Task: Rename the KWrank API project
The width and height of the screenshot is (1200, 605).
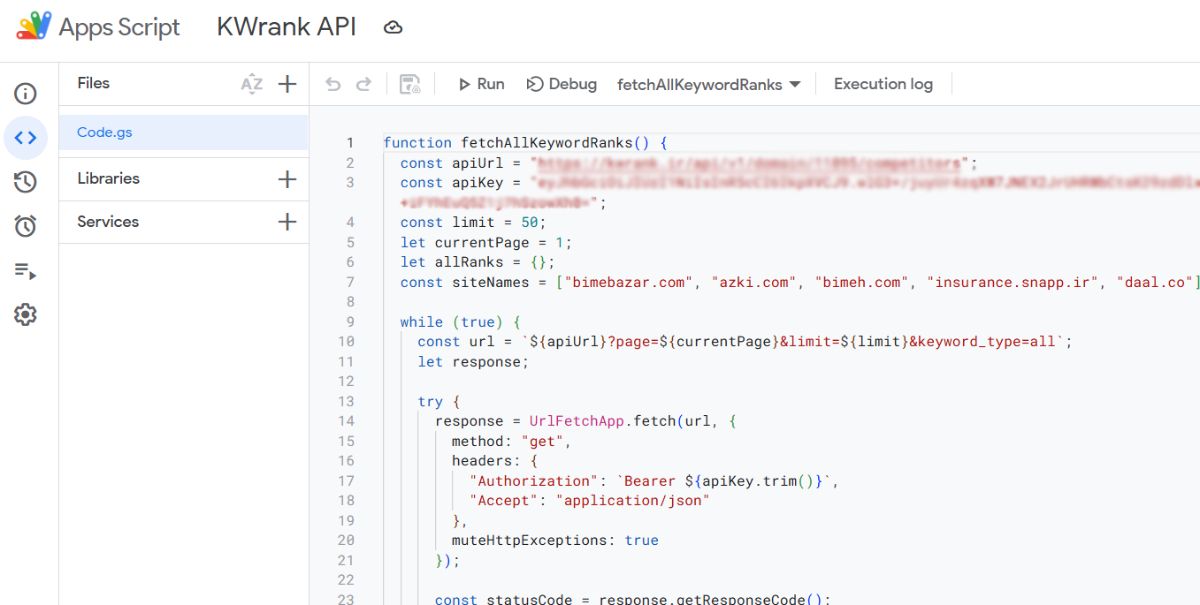Action: (286, 27)
